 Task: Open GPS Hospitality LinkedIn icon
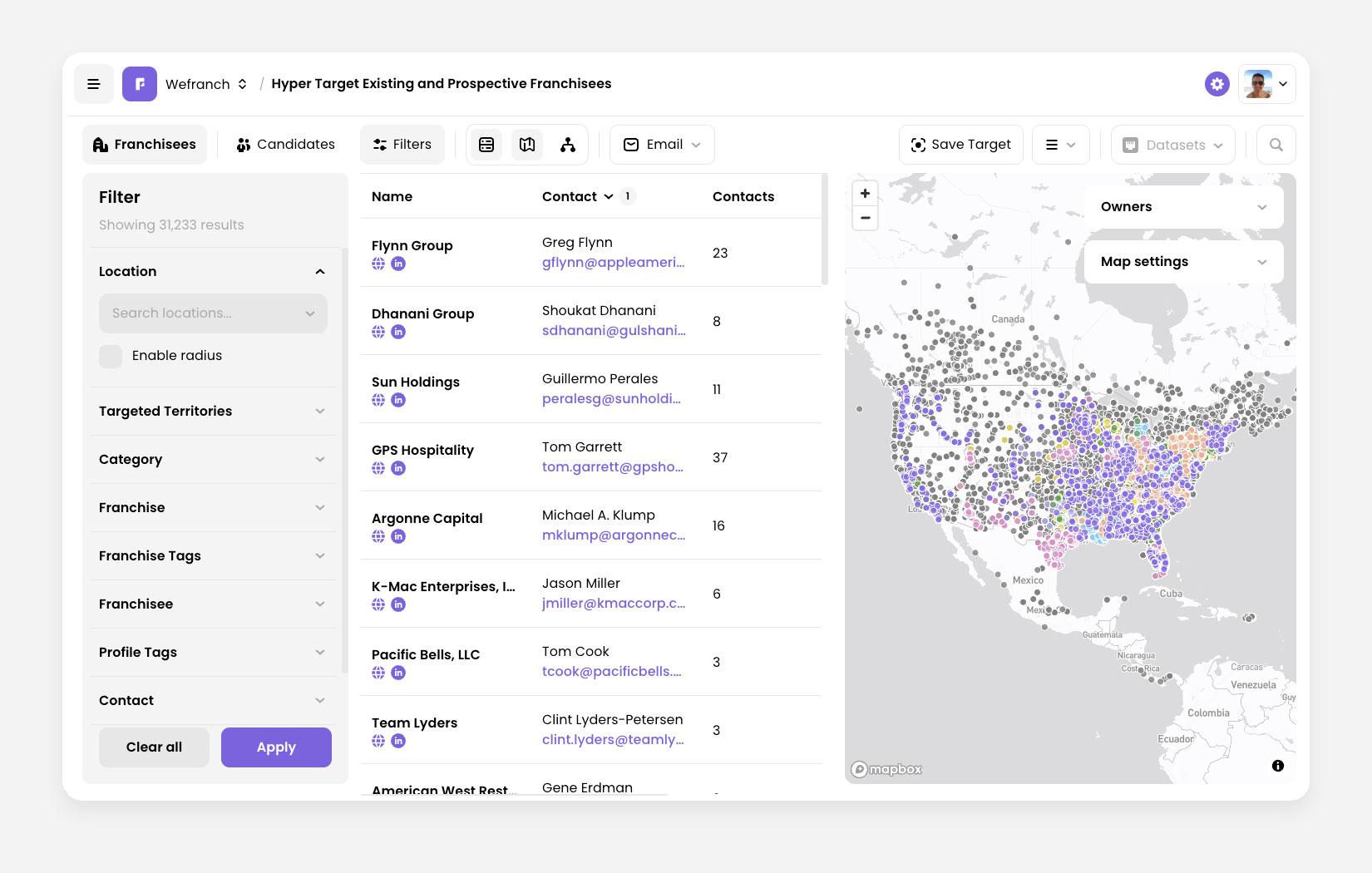coord(398,468)
